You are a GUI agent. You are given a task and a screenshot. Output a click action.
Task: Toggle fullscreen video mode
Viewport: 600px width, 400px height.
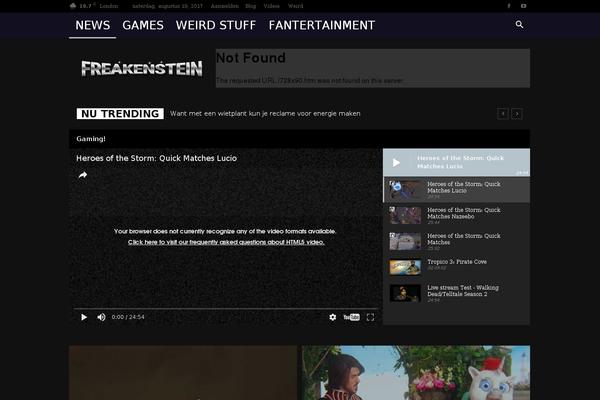click(x=370, y=317)
